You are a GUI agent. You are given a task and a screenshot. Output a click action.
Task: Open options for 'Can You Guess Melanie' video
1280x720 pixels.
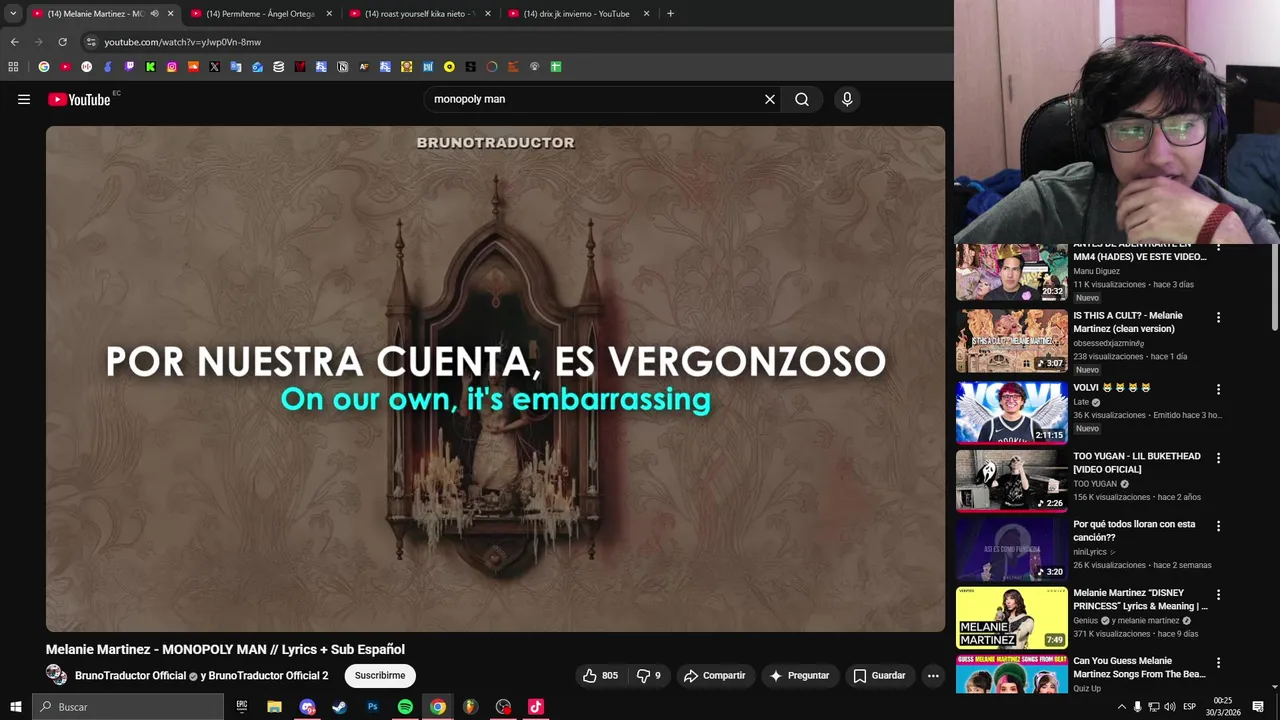point(1218,663)
